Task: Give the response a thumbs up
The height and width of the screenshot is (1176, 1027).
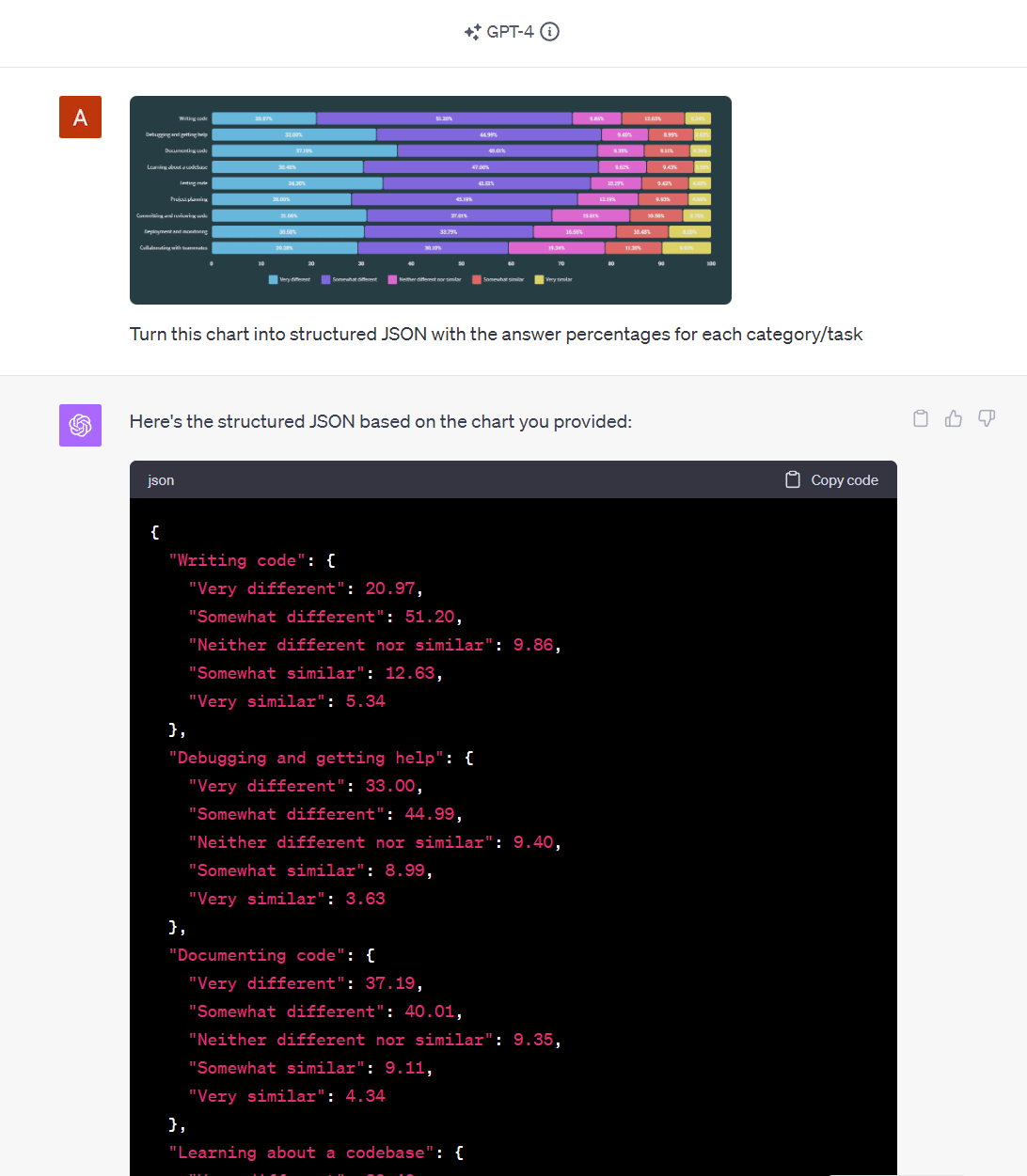Action: (x=954, y=419)
